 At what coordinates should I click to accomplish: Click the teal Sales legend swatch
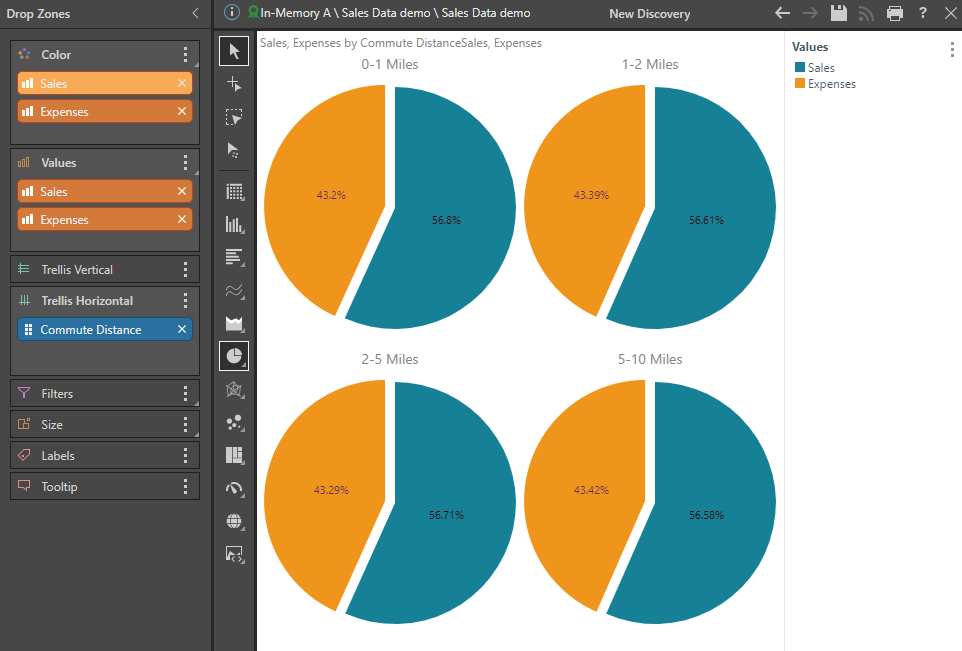(x=800, y=68)
